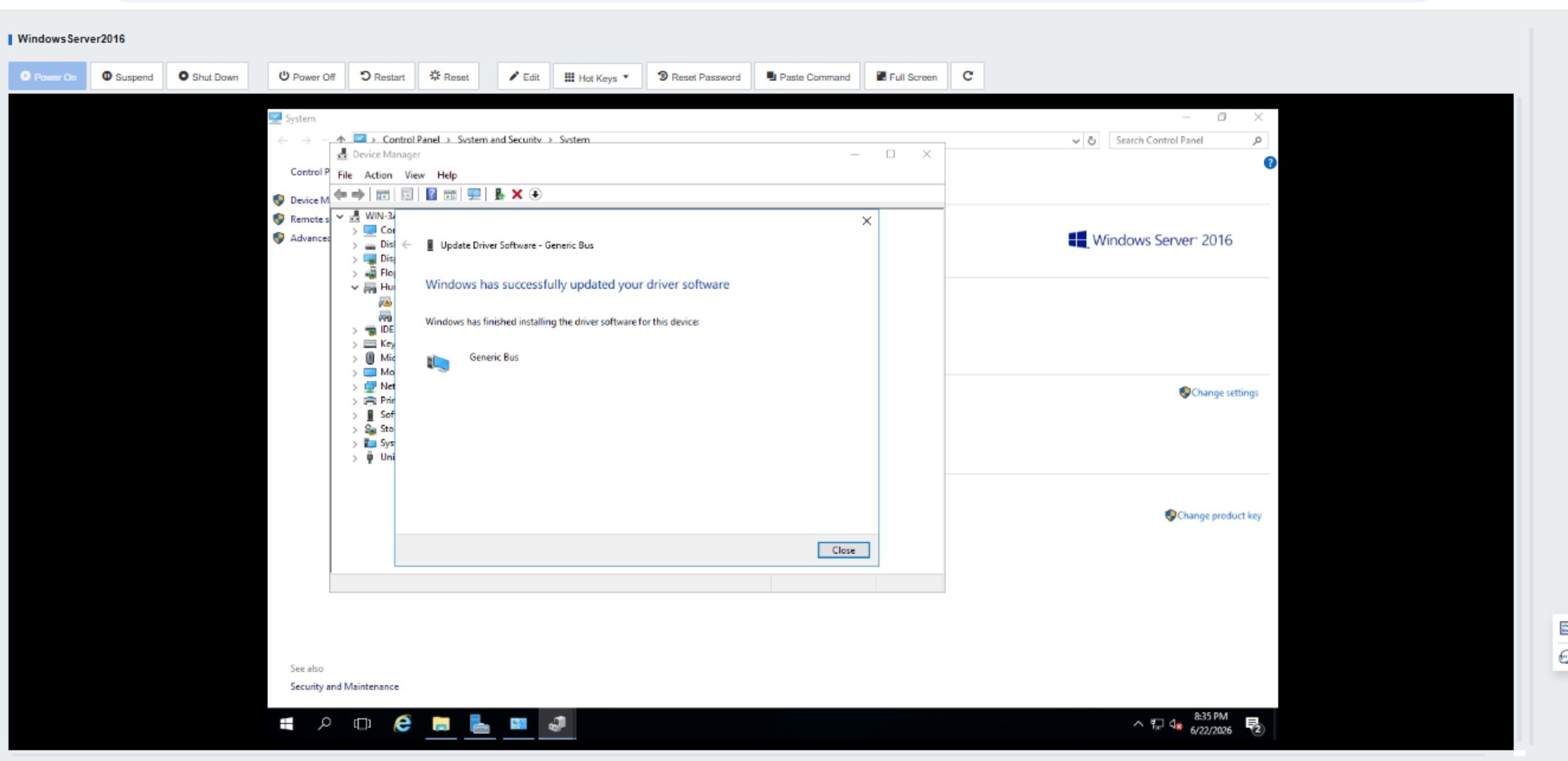Expand the 'IDE' controllers node
Viewport: 1568px width, 761px height.
pos(355,330)
